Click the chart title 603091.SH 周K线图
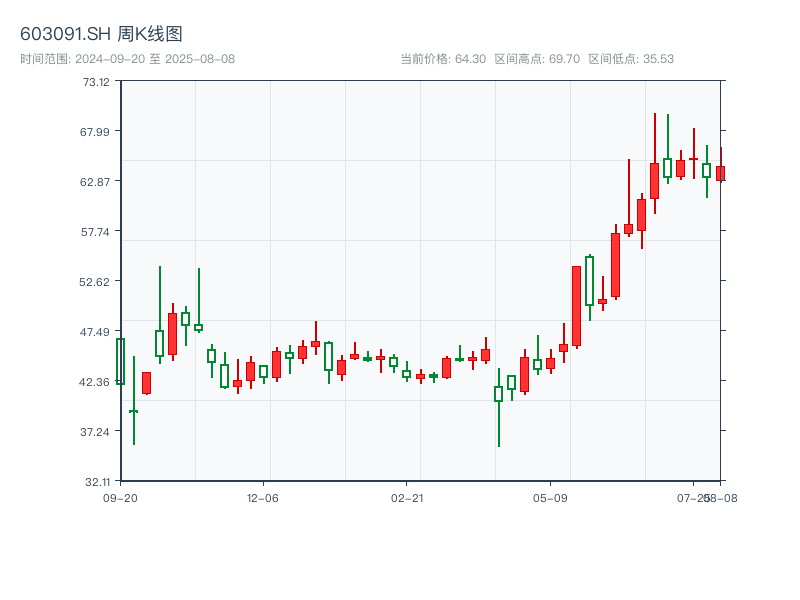 pos(101,34)
